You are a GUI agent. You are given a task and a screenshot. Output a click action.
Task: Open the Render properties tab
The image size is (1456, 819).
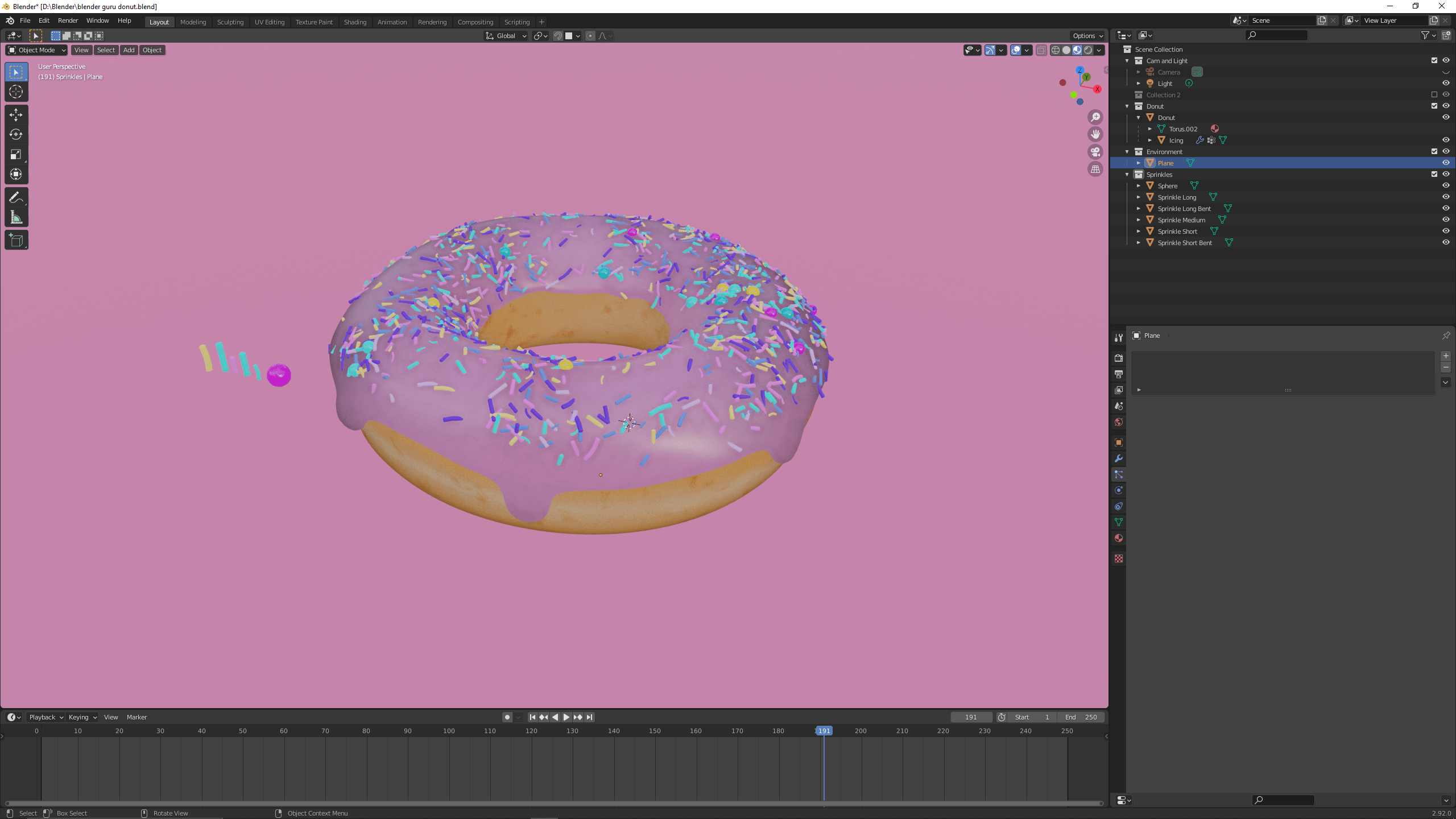tap(1119, 358)
